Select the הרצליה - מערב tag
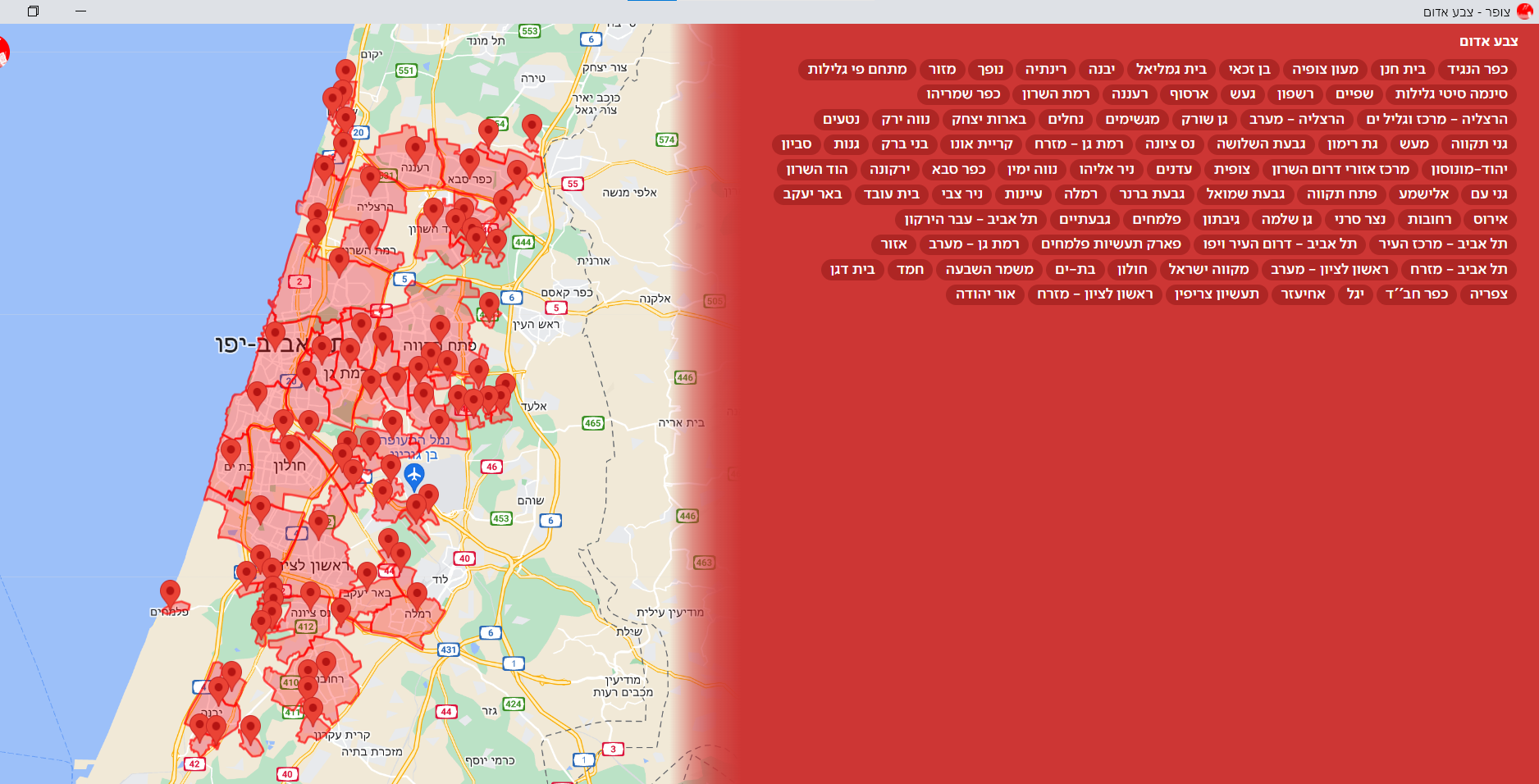 click(1297, 120)
